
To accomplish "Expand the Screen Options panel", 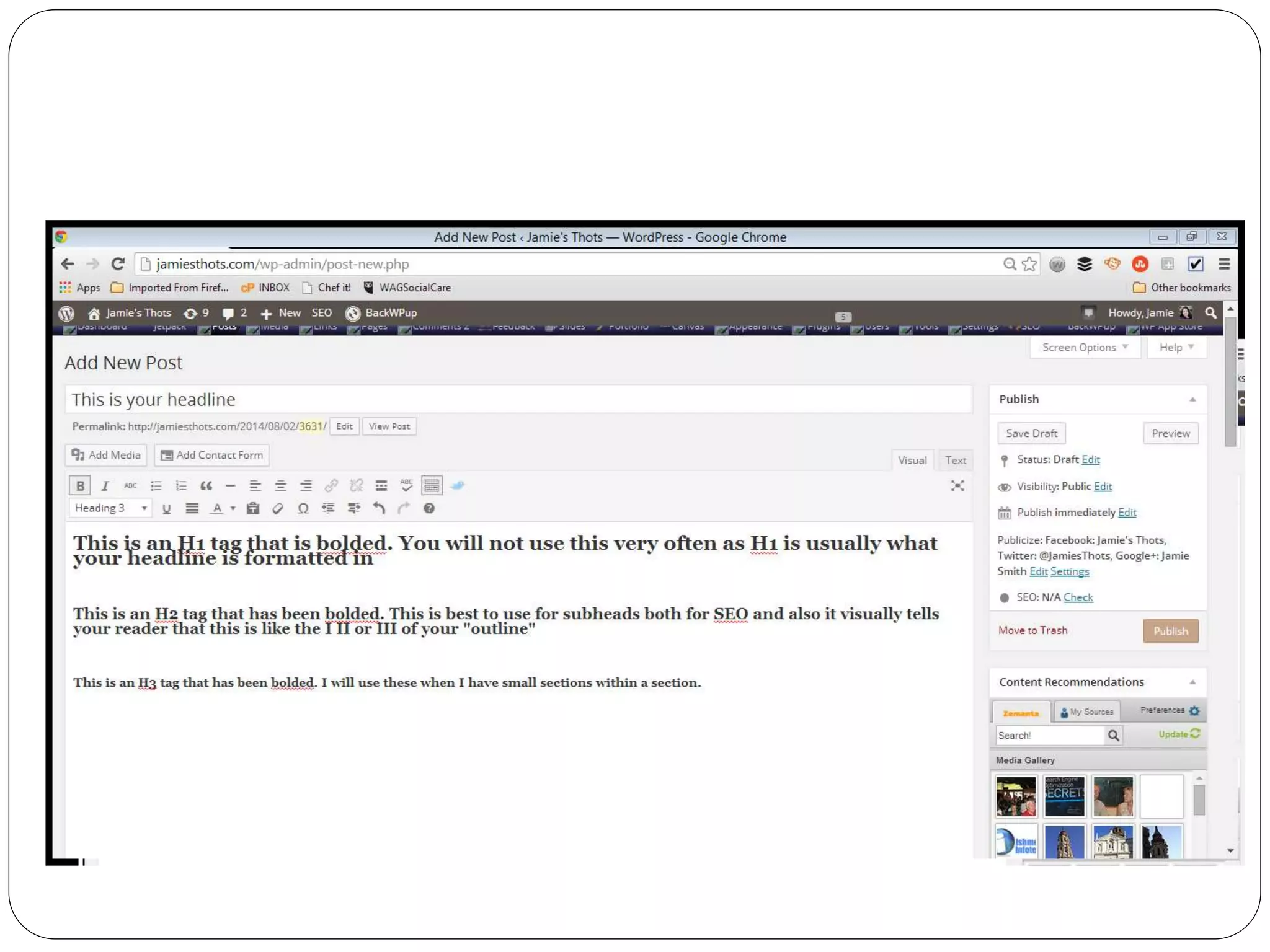I will click(1084, 348).
